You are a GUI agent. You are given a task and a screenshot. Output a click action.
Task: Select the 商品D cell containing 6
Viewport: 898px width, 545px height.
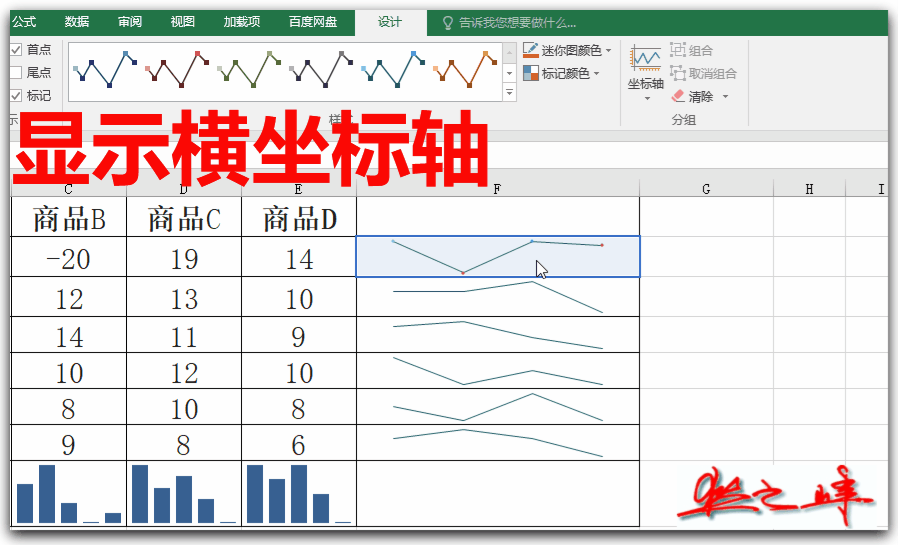[299, 444]
